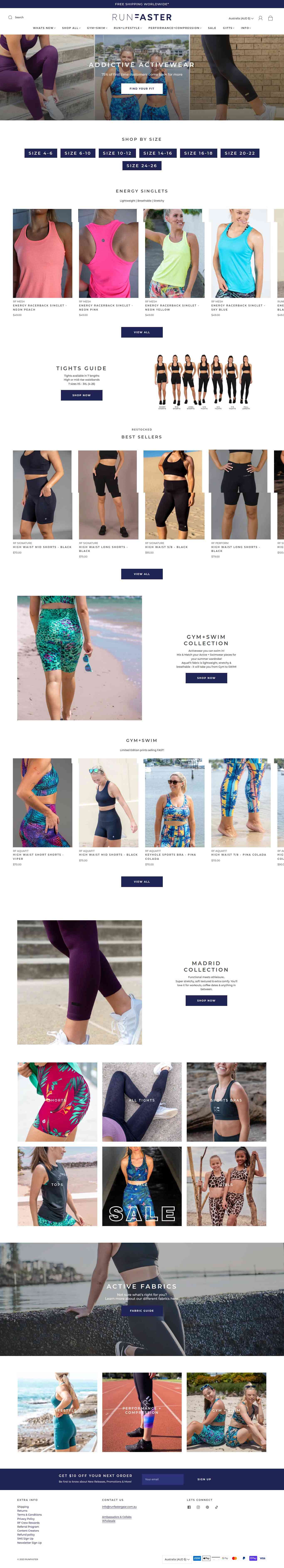This screenshot has height=1568, width=284.
Task: Click the RunFaster logo in header
Action: [142, 18]
